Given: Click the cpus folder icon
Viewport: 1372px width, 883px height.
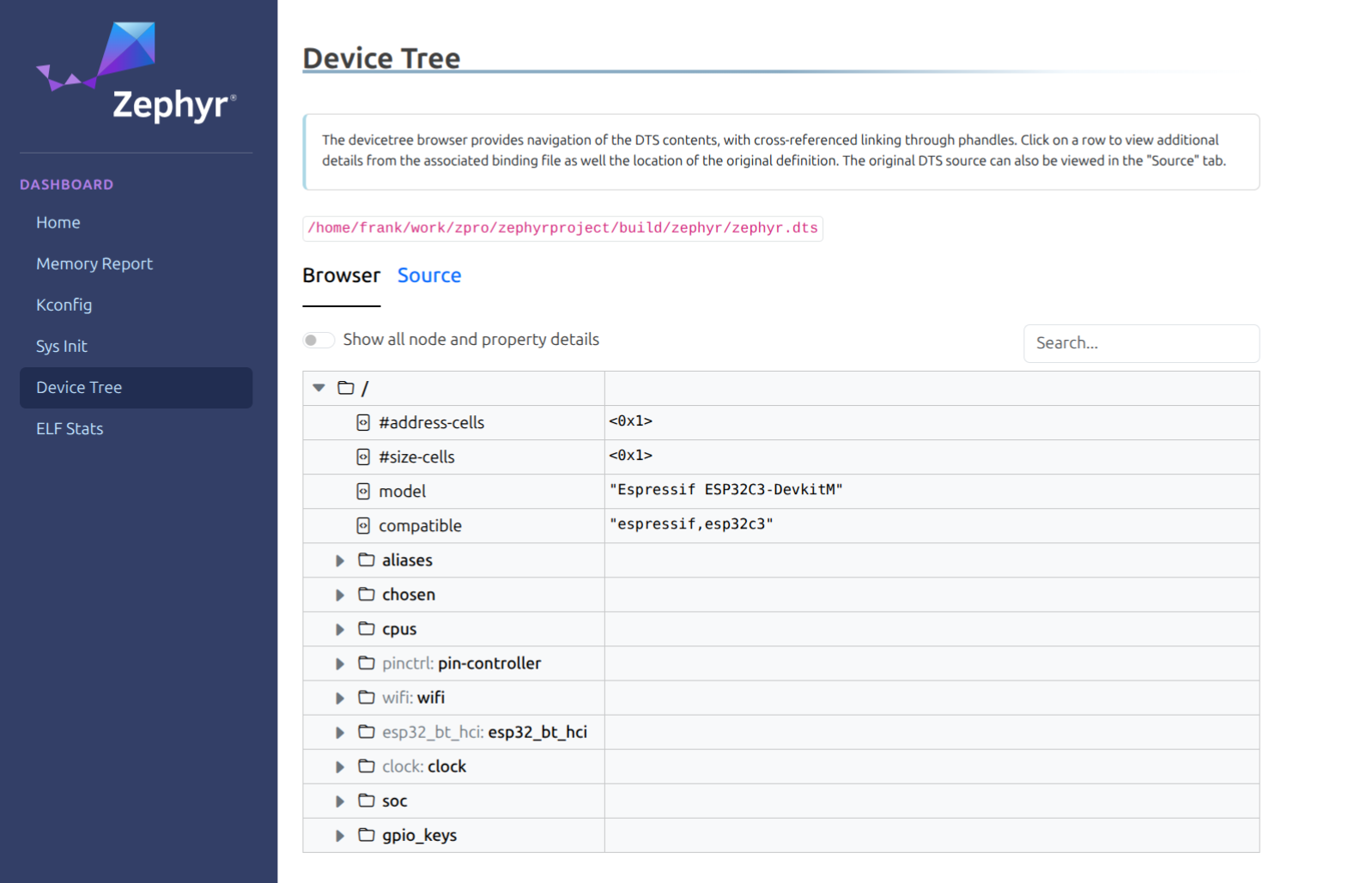Looking at the screenshot, I should (367, 628).
